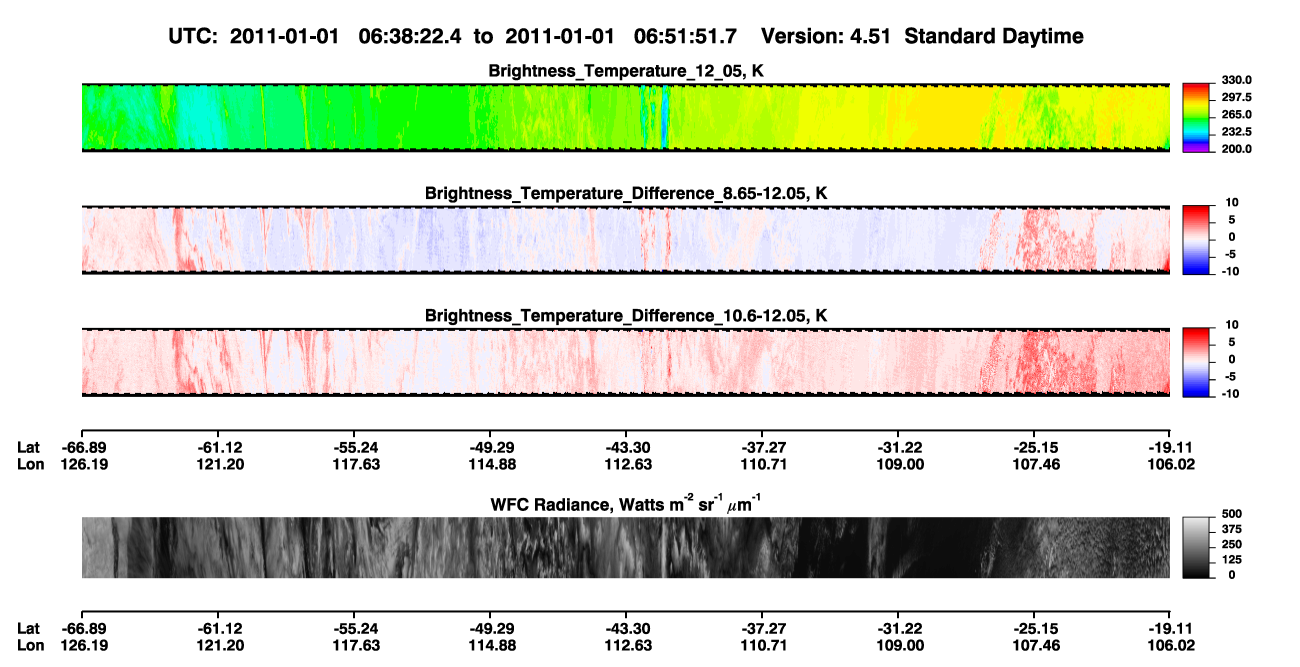Click longitude 121.20 on the bottommost axis
The height and width of the screenshot is (667, 1300).
point(220,645)
